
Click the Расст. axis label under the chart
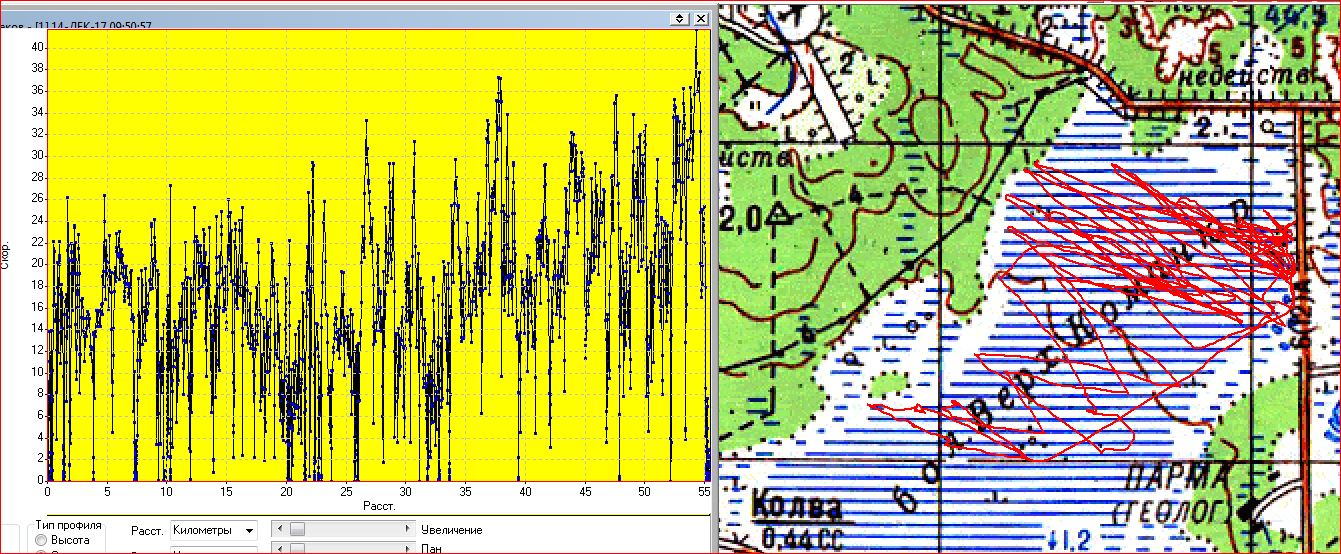pyautogui.click(x=379, y=507)
